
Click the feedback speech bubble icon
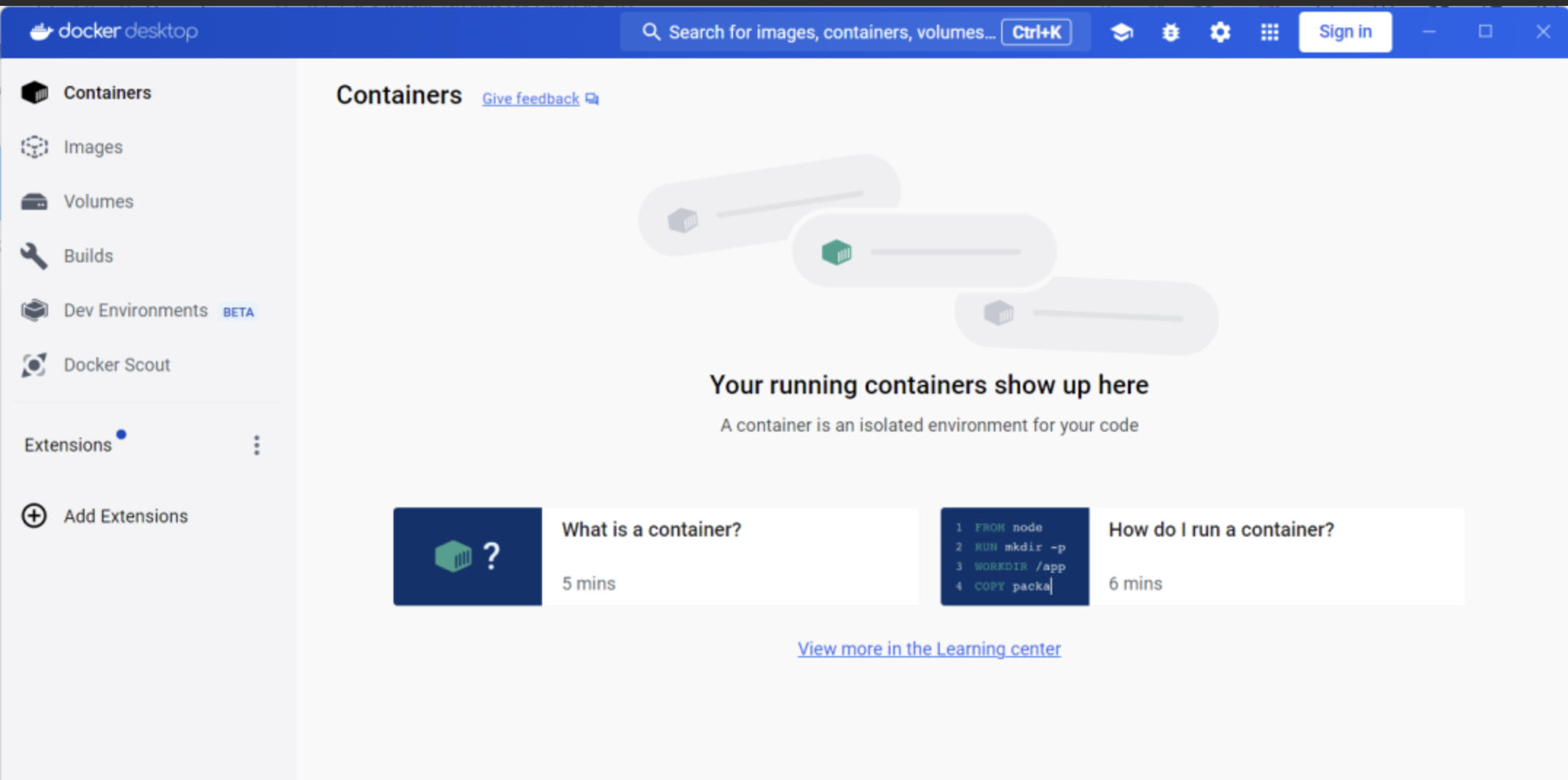(592, 99)
